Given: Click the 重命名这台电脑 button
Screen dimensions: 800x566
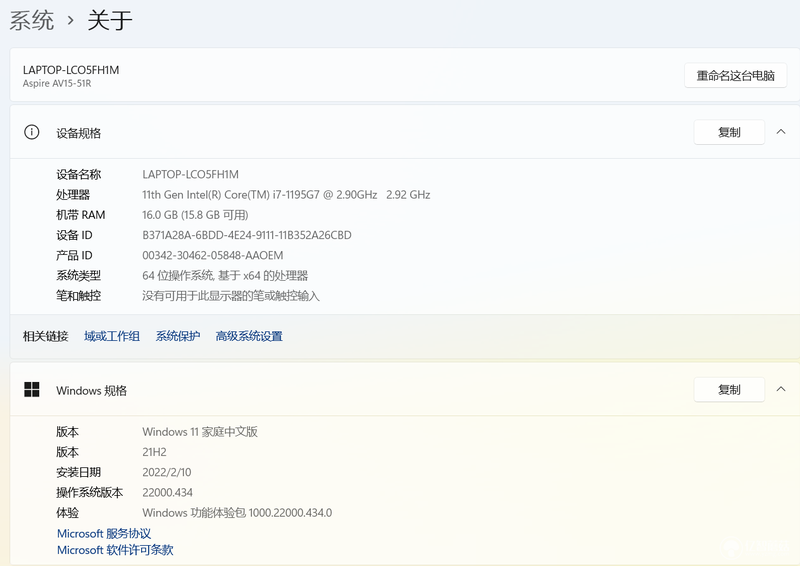Looking at the screenshot, I should pyautogui.click(x=735, y=76).
